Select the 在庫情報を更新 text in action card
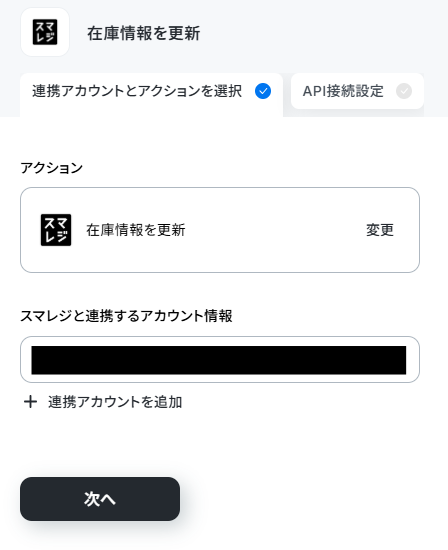Screen dimensions: 448x550 point(136,230)
